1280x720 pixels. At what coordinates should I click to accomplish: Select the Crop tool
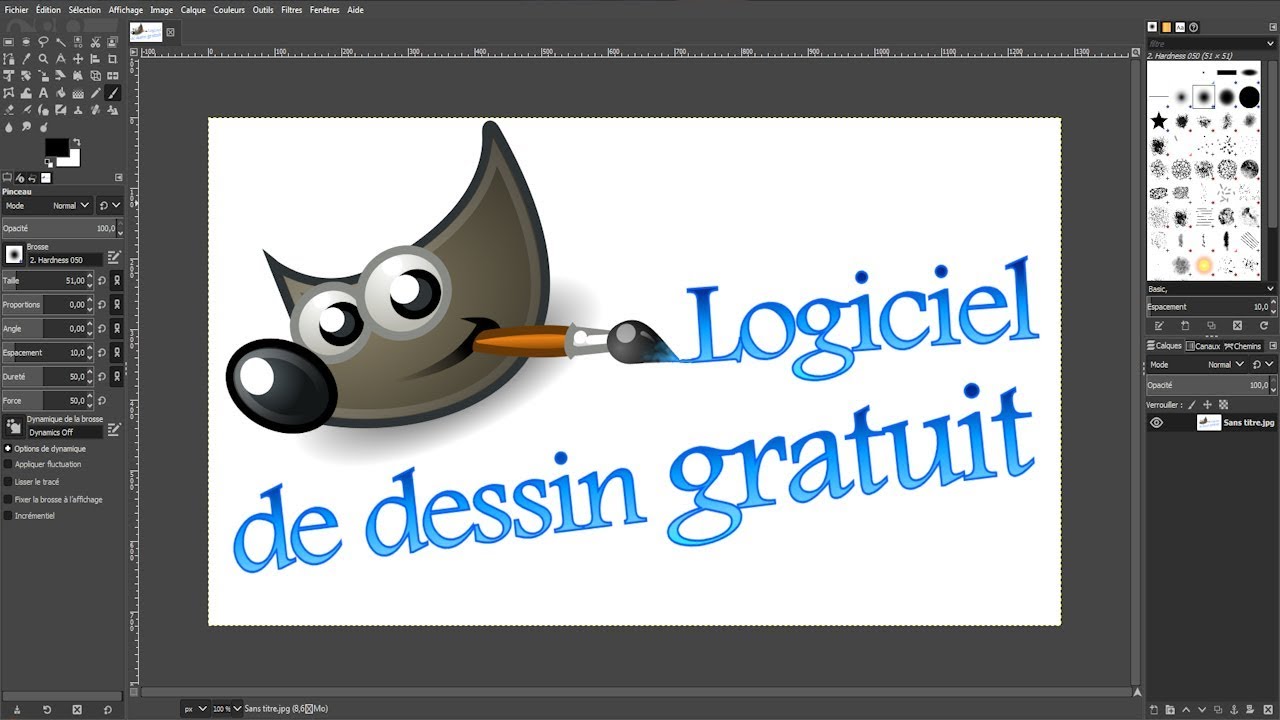point(113,59)
